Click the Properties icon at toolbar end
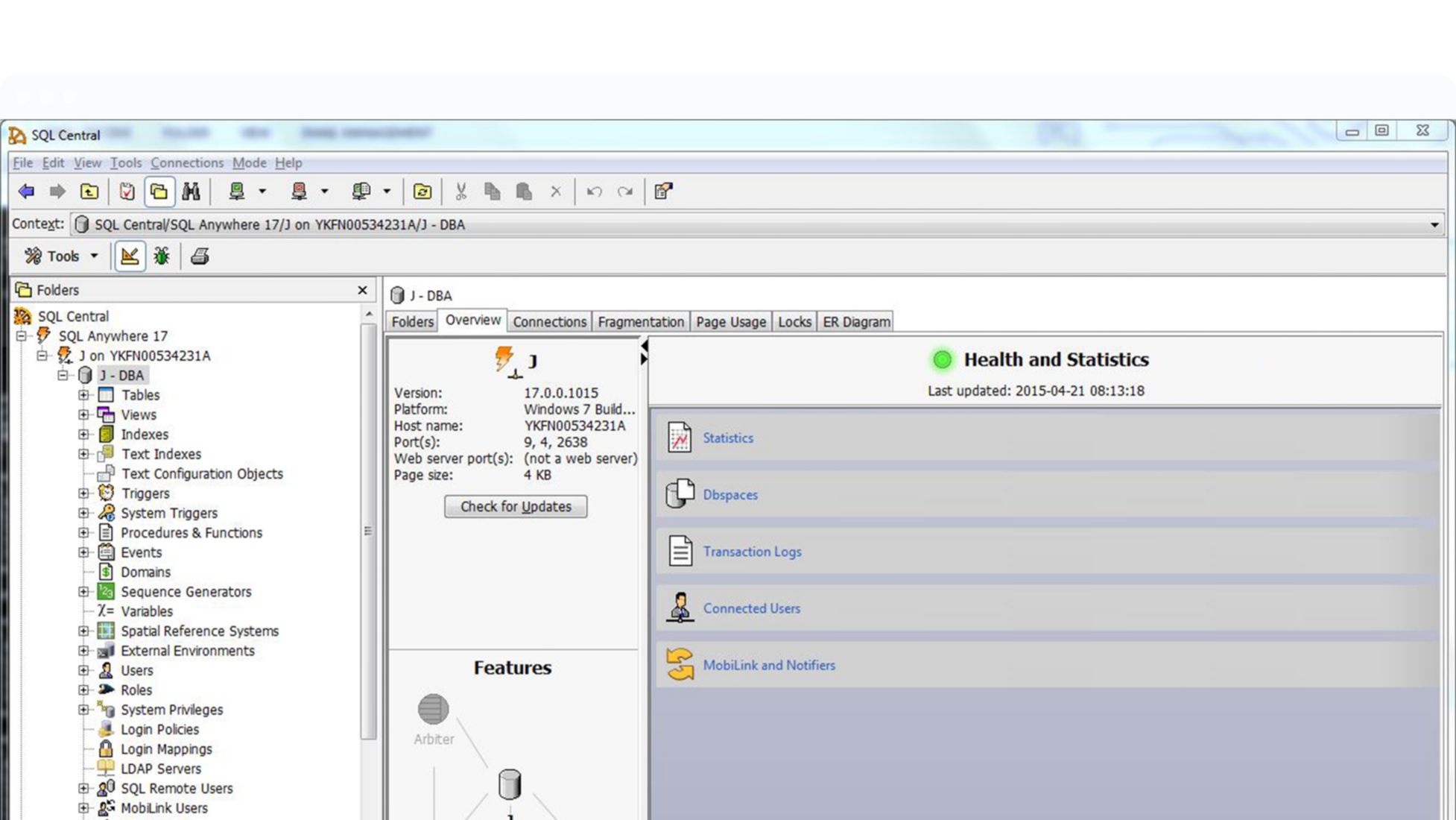 tap(662, 192)
